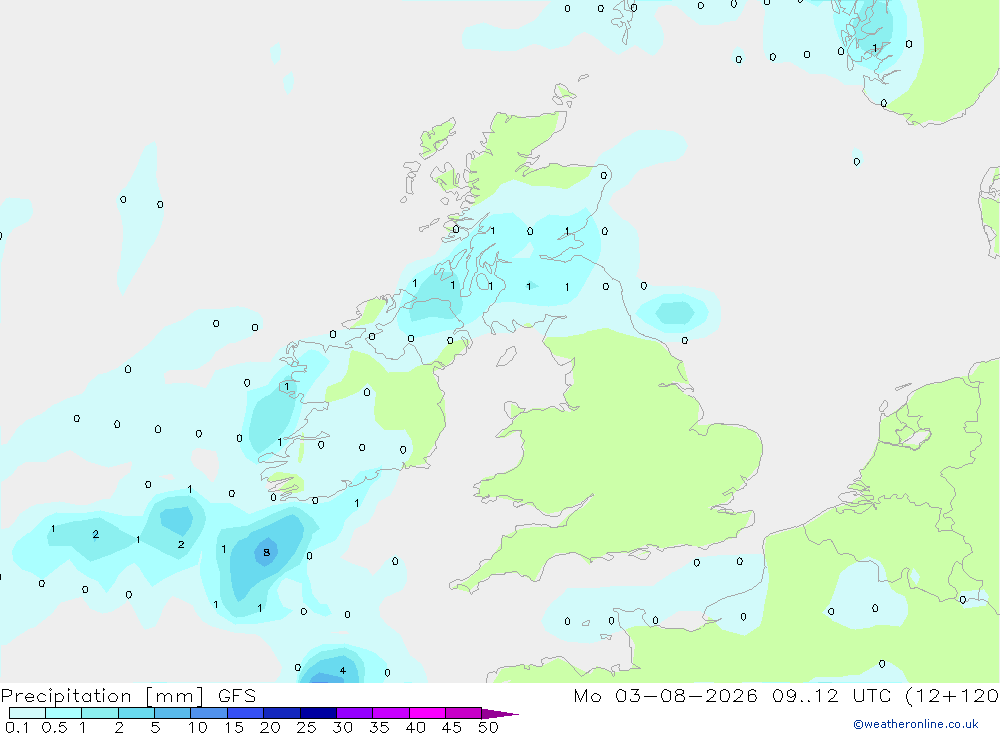Open the weatheronline.co.uk copyright link
Viewport: 1000px width, 733px height.
point(916,724)
